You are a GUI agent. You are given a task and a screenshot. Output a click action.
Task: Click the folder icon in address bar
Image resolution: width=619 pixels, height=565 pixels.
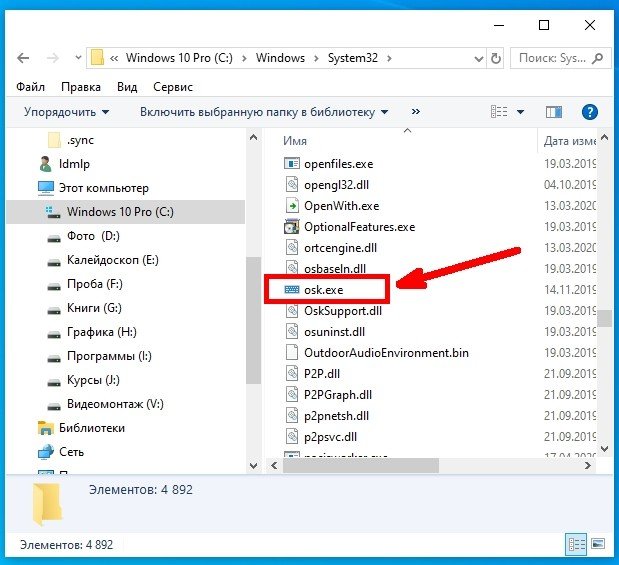[x=97, y=58]
